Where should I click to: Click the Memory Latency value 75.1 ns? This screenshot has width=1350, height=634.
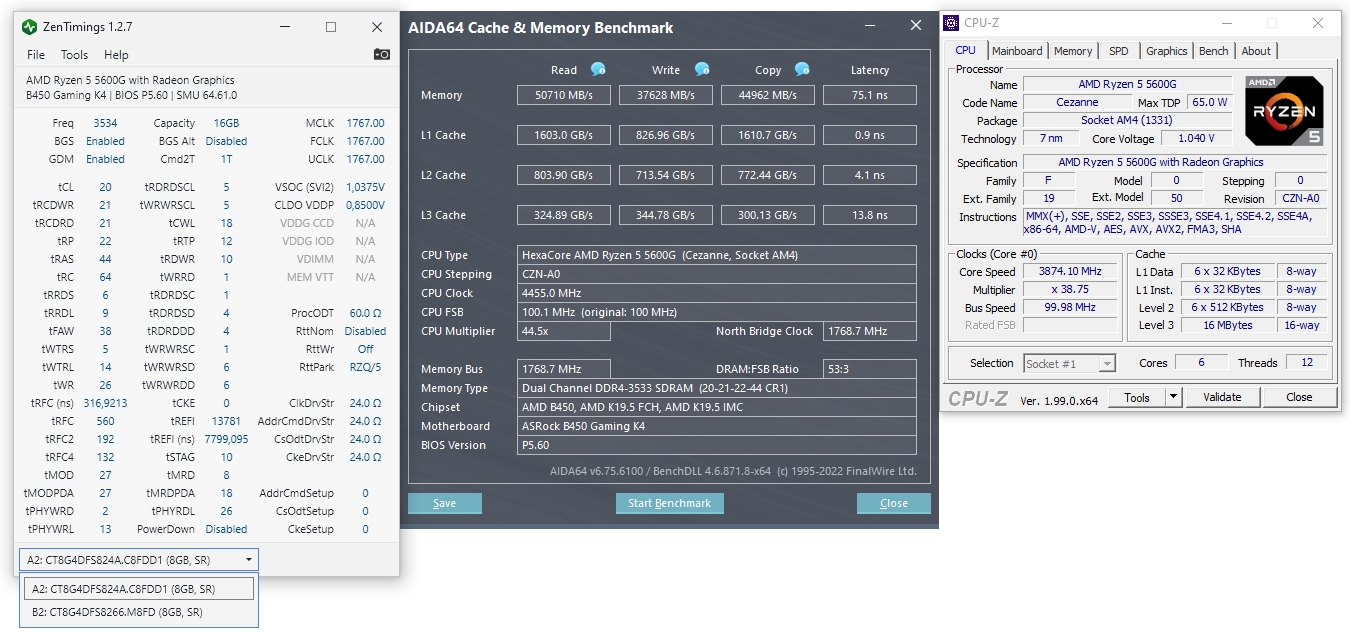click(870, 95)
